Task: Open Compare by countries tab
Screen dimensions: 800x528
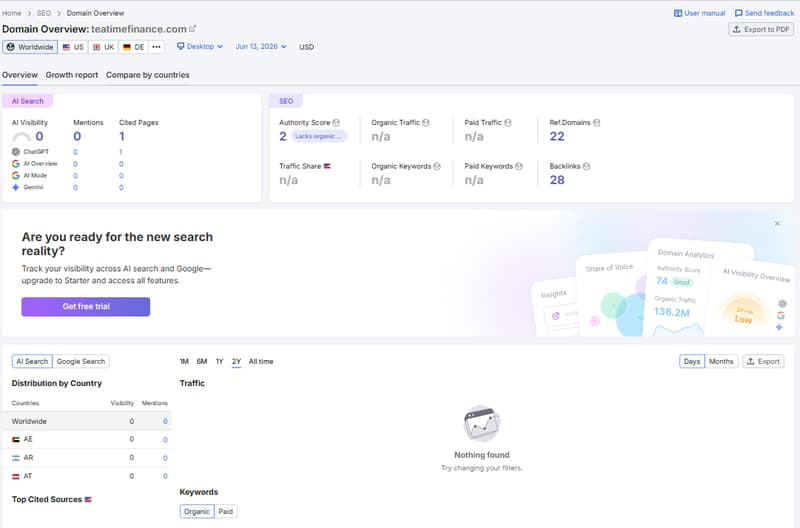Action: (148, 75)
